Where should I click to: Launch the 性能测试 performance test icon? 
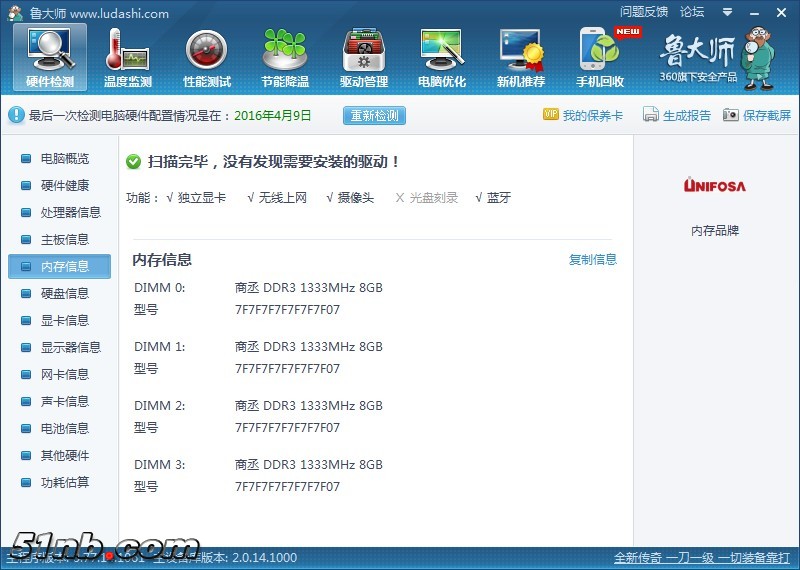pos(207,56)
